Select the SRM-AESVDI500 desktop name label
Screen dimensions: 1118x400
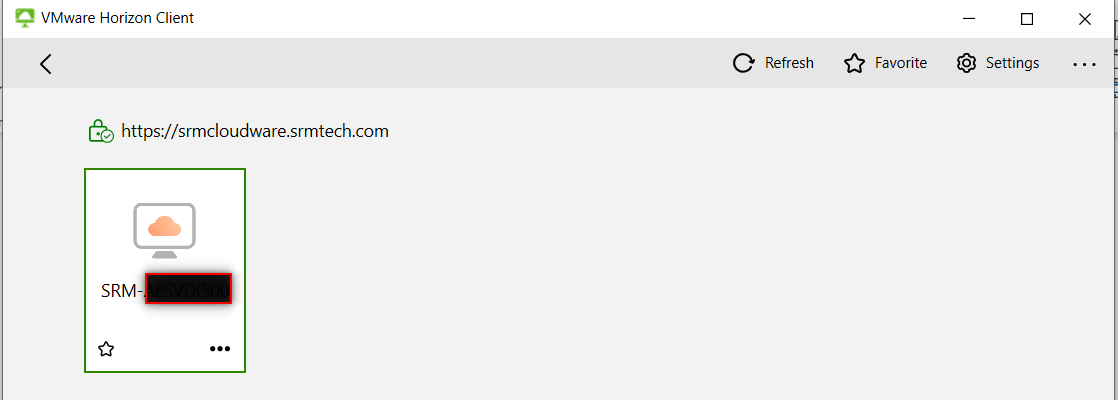click(166, 290)
